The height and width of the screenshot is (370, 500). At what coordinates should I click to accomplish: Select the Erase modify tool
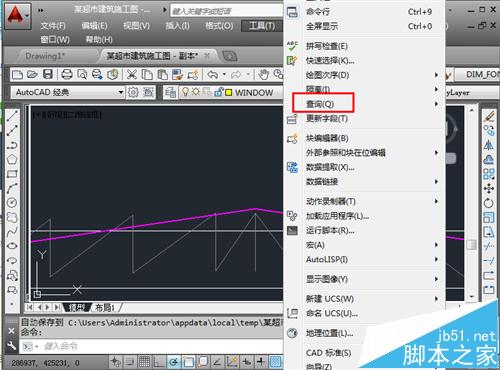coord(489,116)
